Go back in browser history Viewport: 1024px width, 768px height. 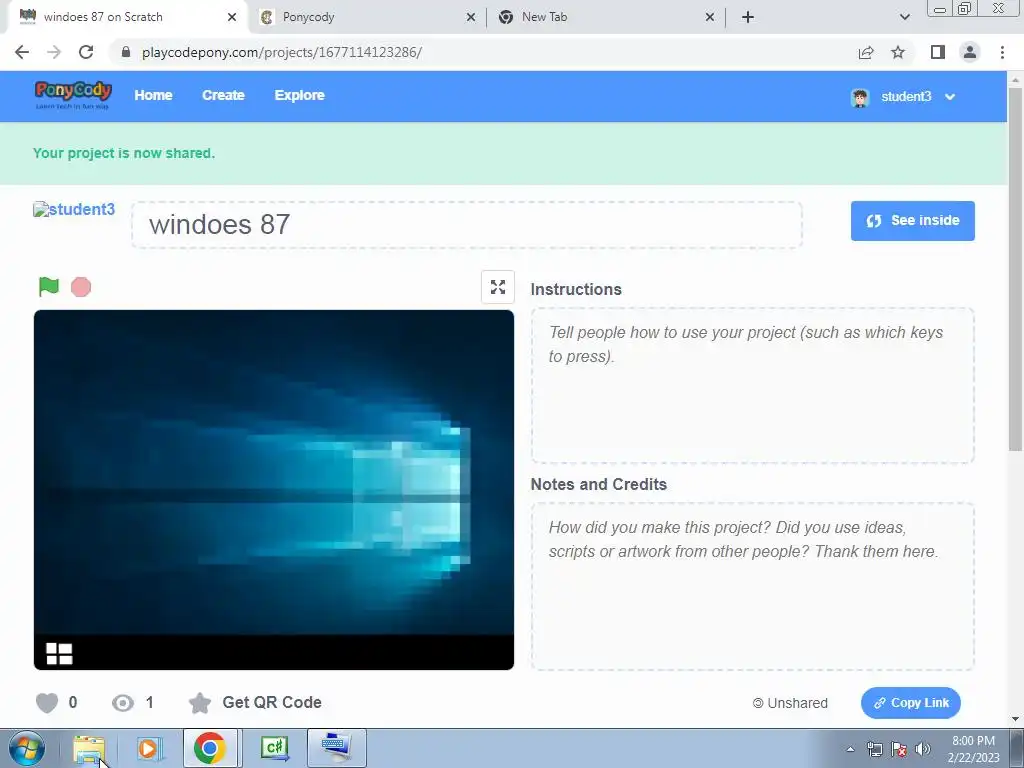[x=22, y=52]
